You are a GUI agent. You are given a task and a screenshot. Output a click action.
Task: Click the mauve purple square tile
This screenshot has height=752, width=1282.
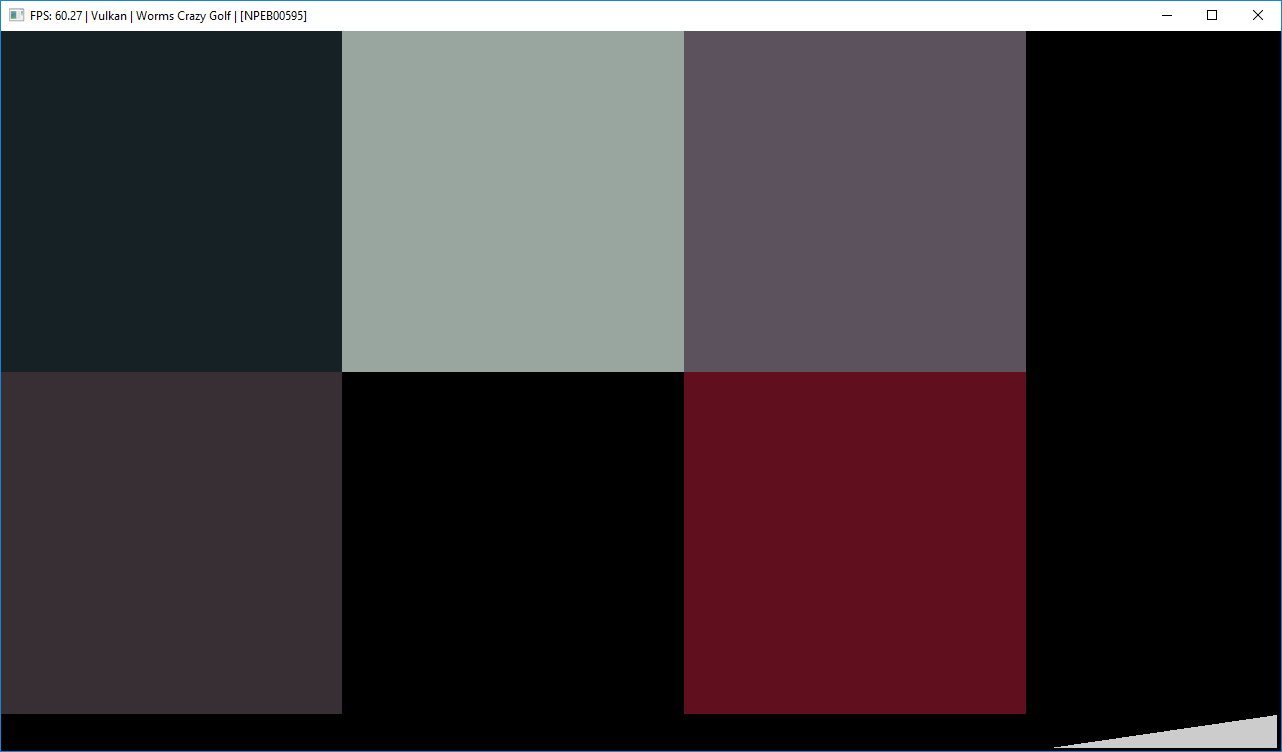coord(855,201)
